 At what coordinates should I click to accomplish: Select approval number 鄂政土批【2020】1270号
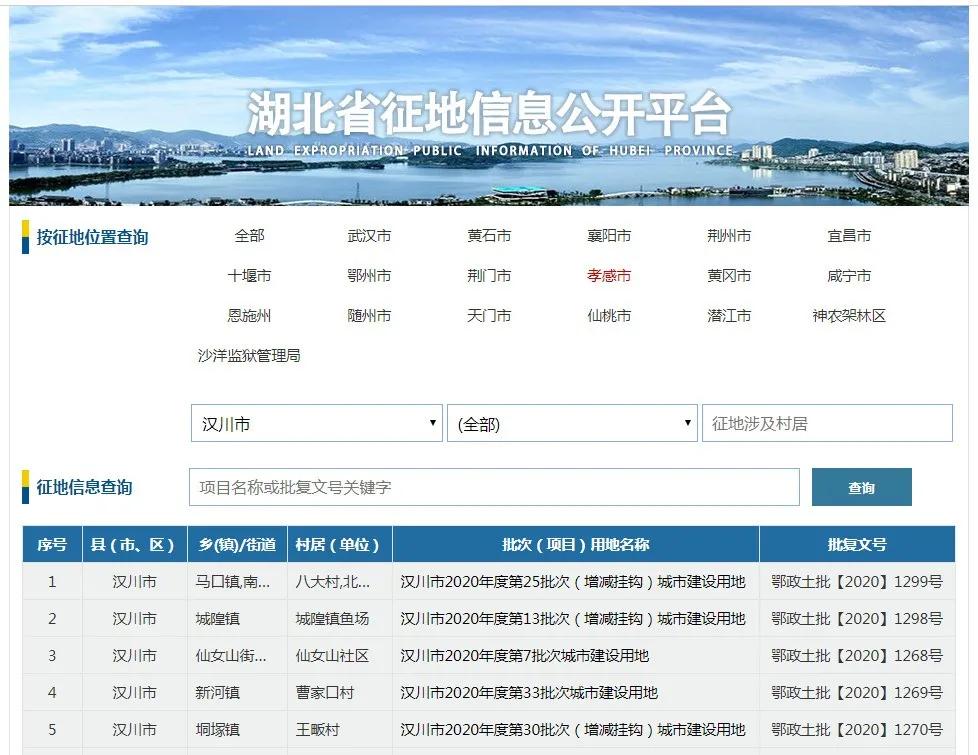(857, 729)
